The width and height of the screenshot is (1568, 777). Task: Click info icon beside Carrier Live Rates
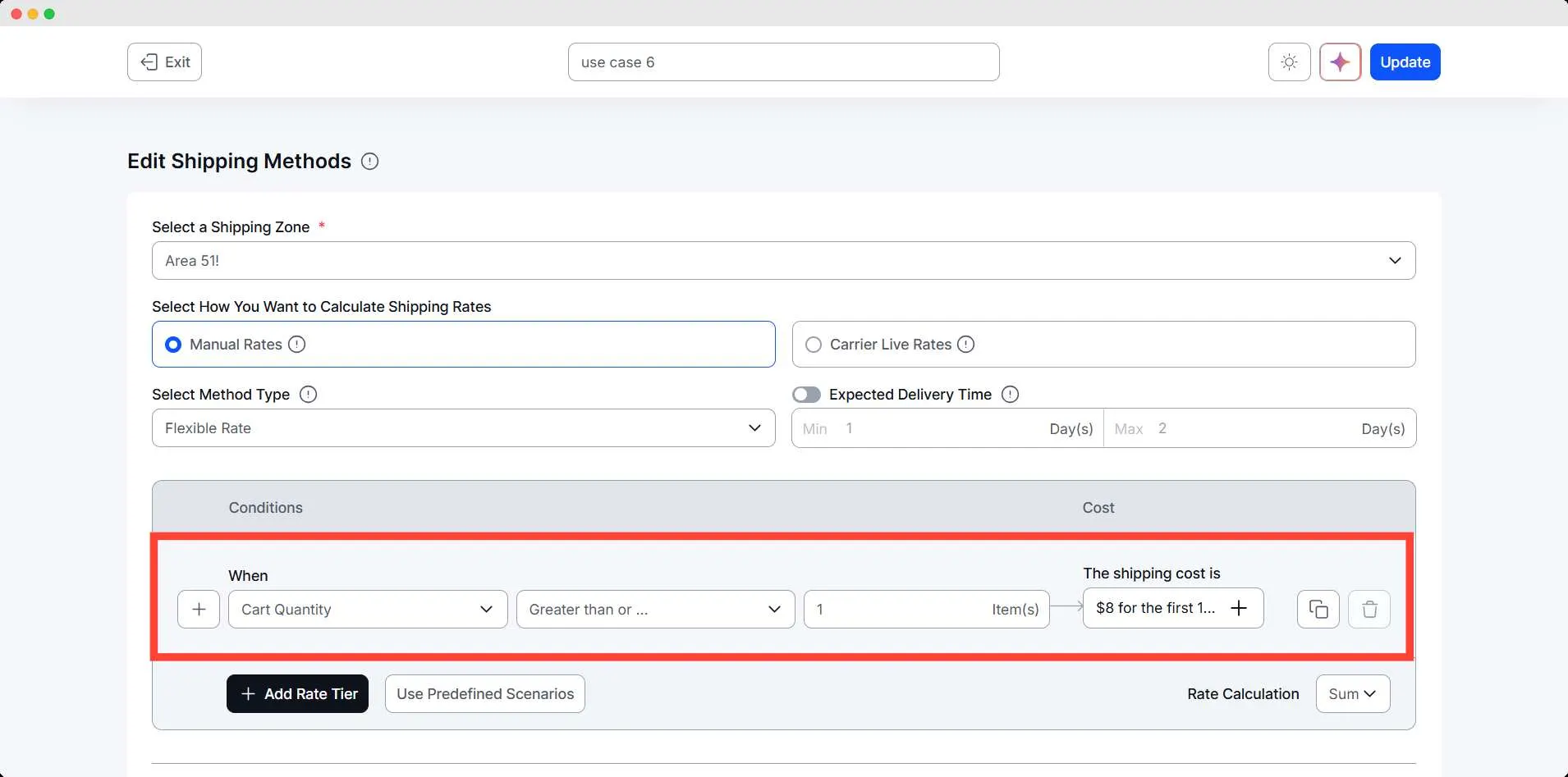(x=966, y=345)
